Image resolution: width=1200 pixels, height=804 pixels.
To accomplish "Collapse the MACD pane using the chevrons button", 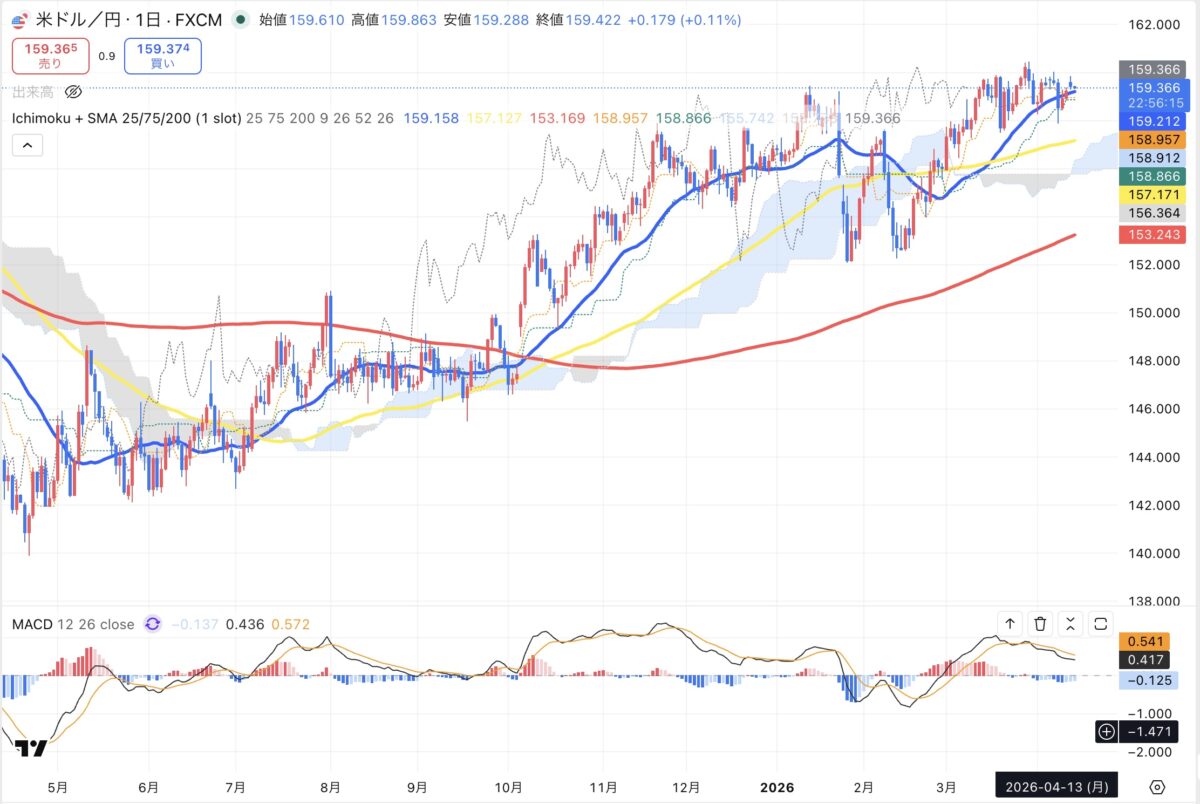I will (1070, 624).
